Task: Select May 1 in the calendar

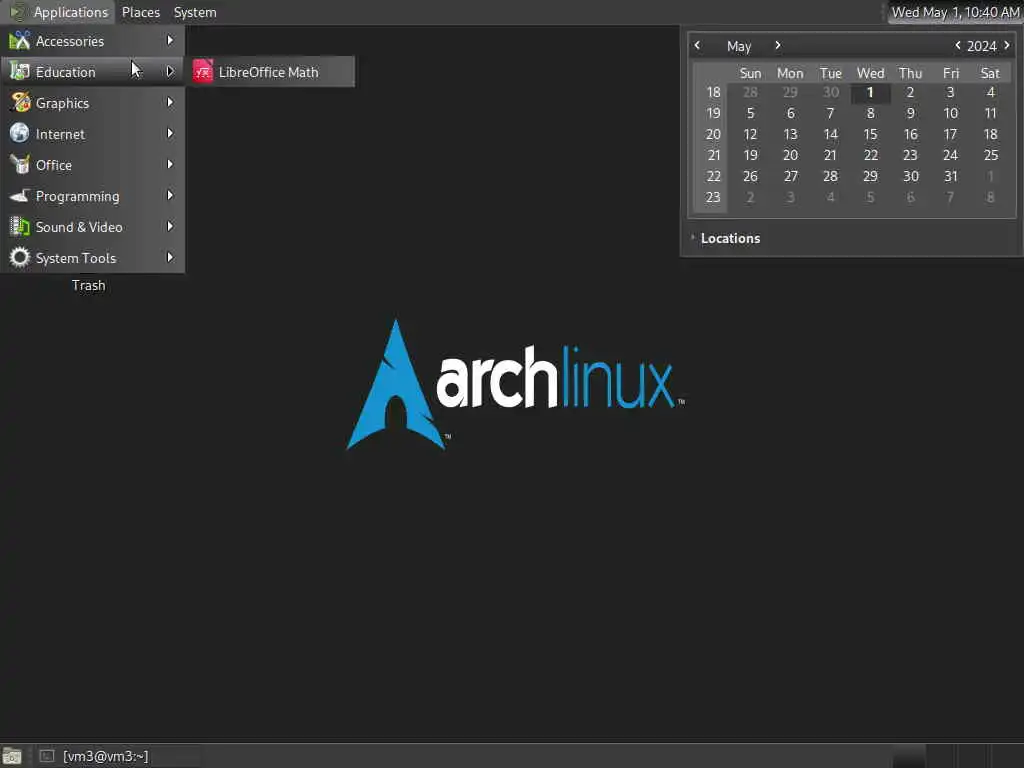Action: pyautogui.click(x=870, y=93)
